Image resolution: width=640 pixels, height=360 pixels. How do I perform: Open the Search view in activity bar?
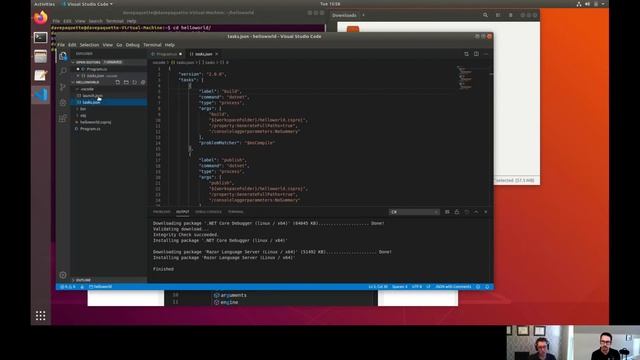tap(63, 71)
